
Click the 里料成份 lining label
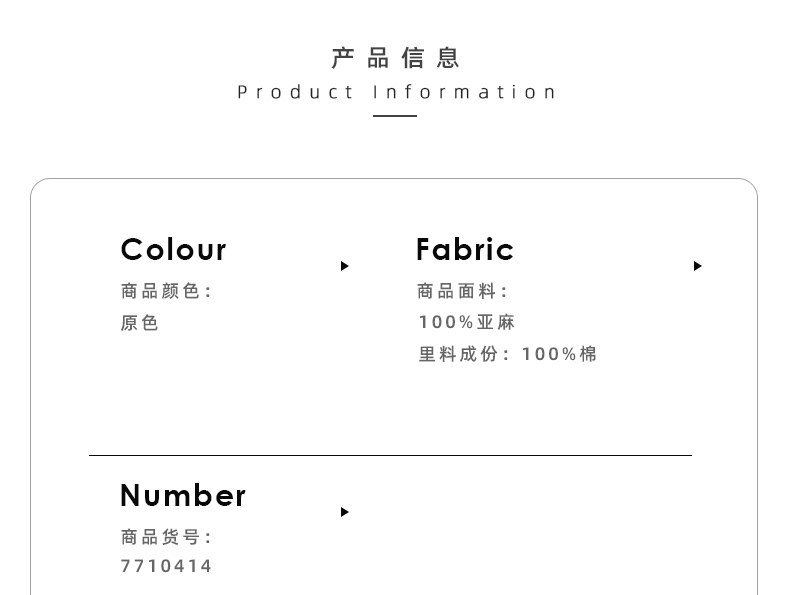[x=463, y=354]
